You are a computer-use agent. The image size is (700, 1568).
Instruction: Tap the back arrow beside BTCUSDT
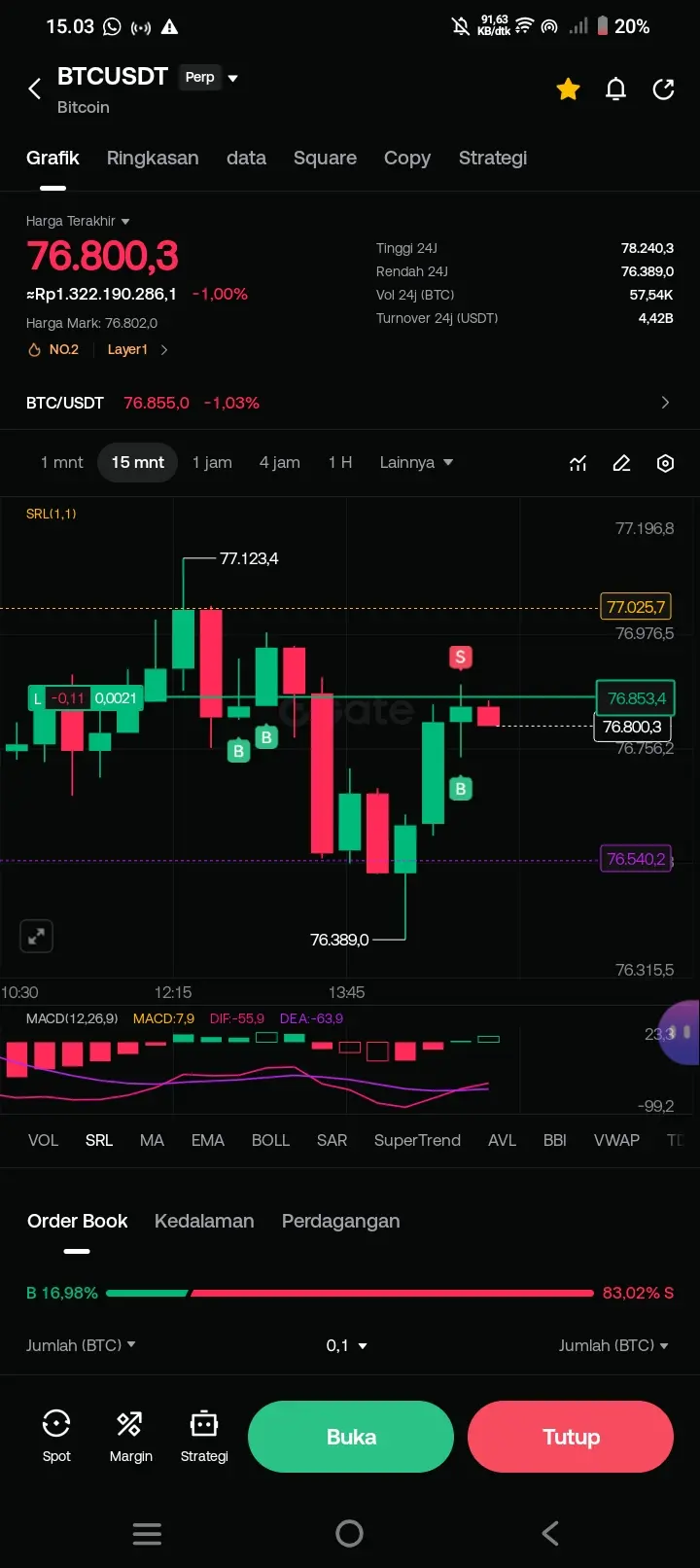(35, 89)
